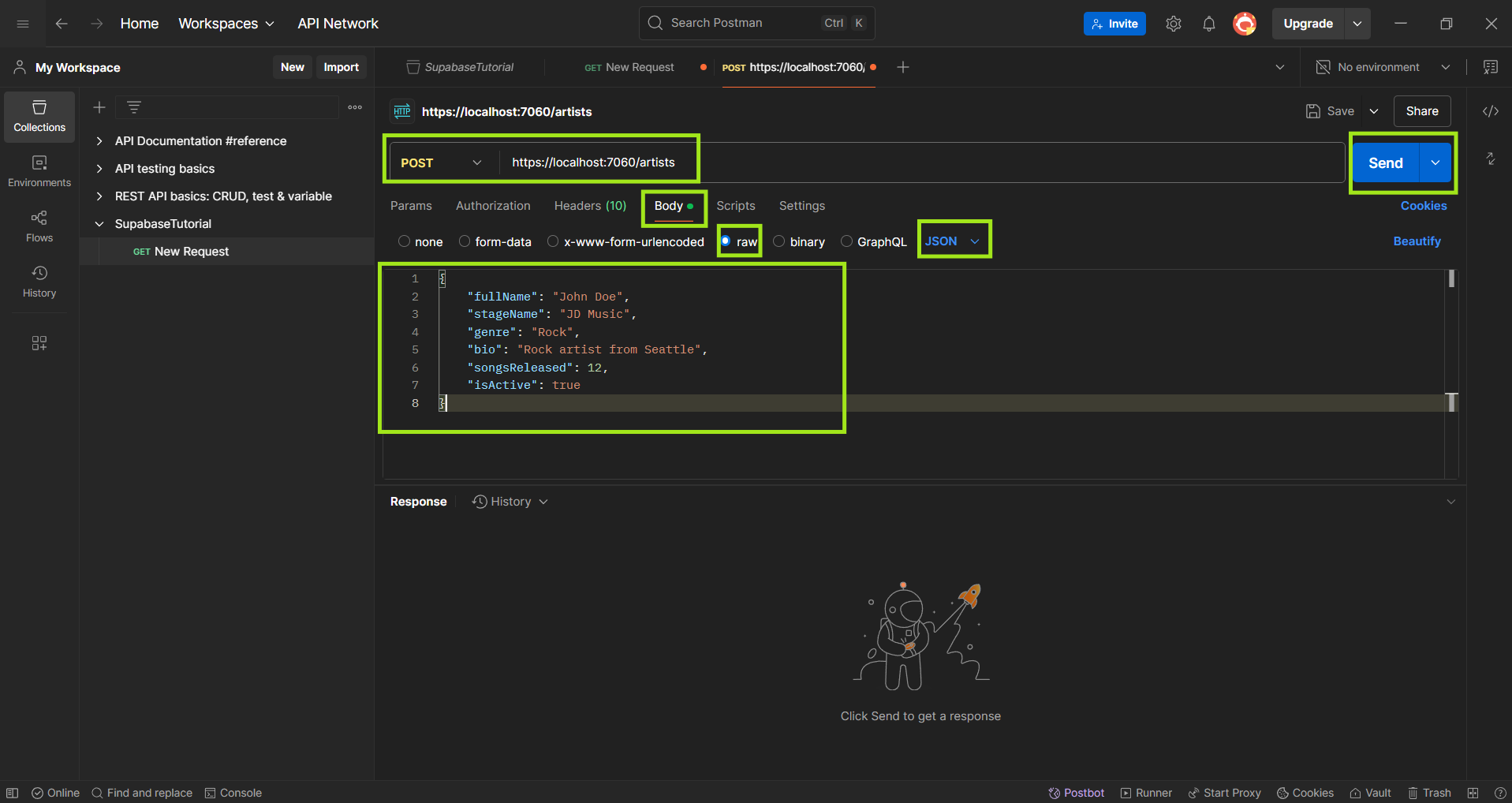Open the user avatar menu
The image size is (1512, 803).
pyautogui.click(x=1245, y=24)
